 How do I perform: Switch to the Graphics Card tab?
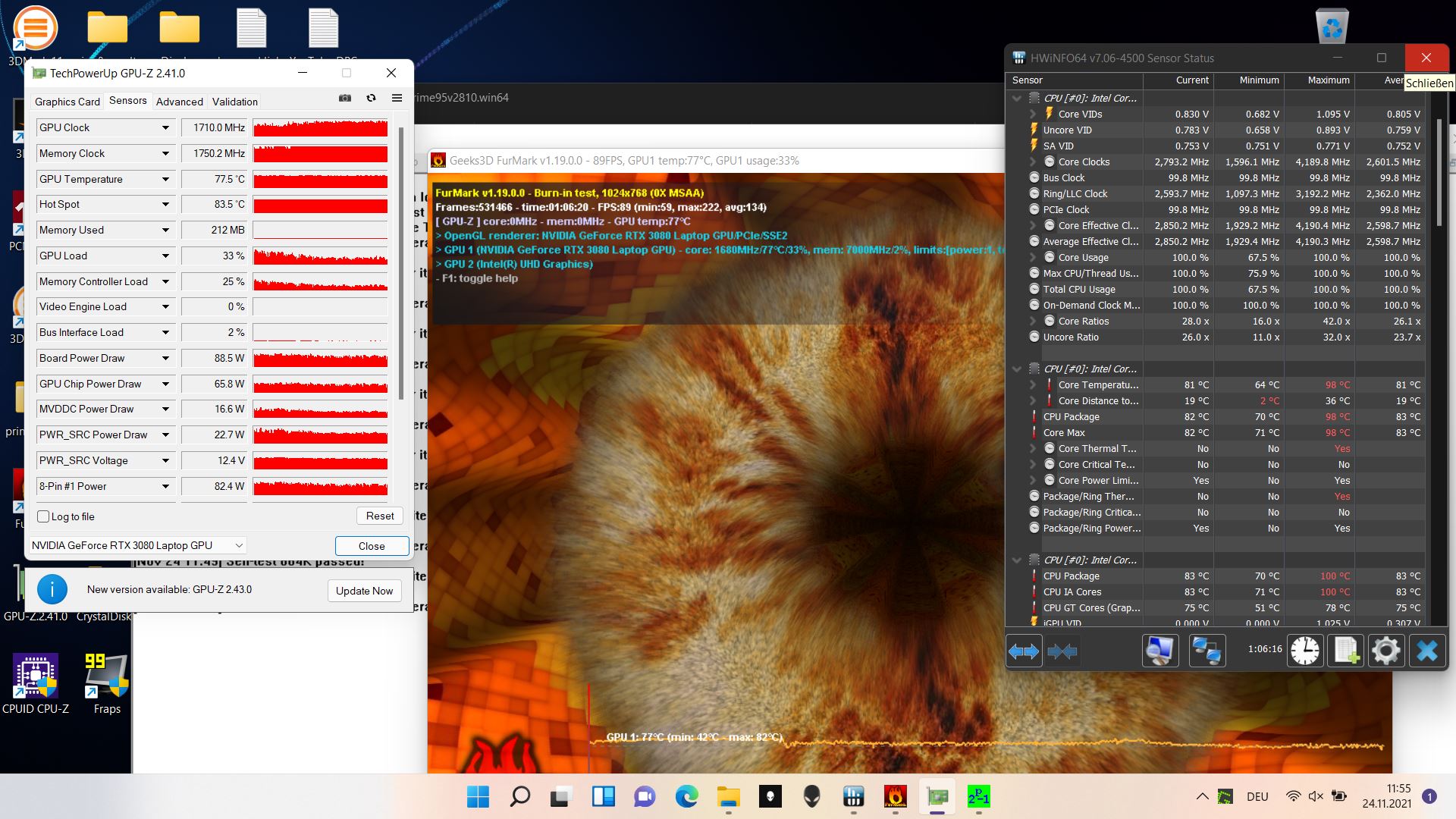click(x=67, y=102)
